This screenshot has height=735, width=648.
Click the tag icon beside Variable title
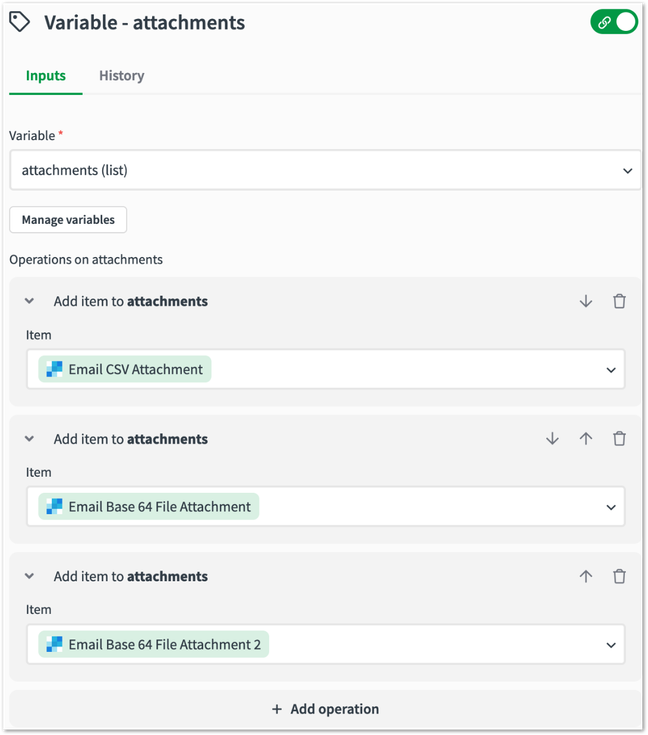click(x=20, y=21)
